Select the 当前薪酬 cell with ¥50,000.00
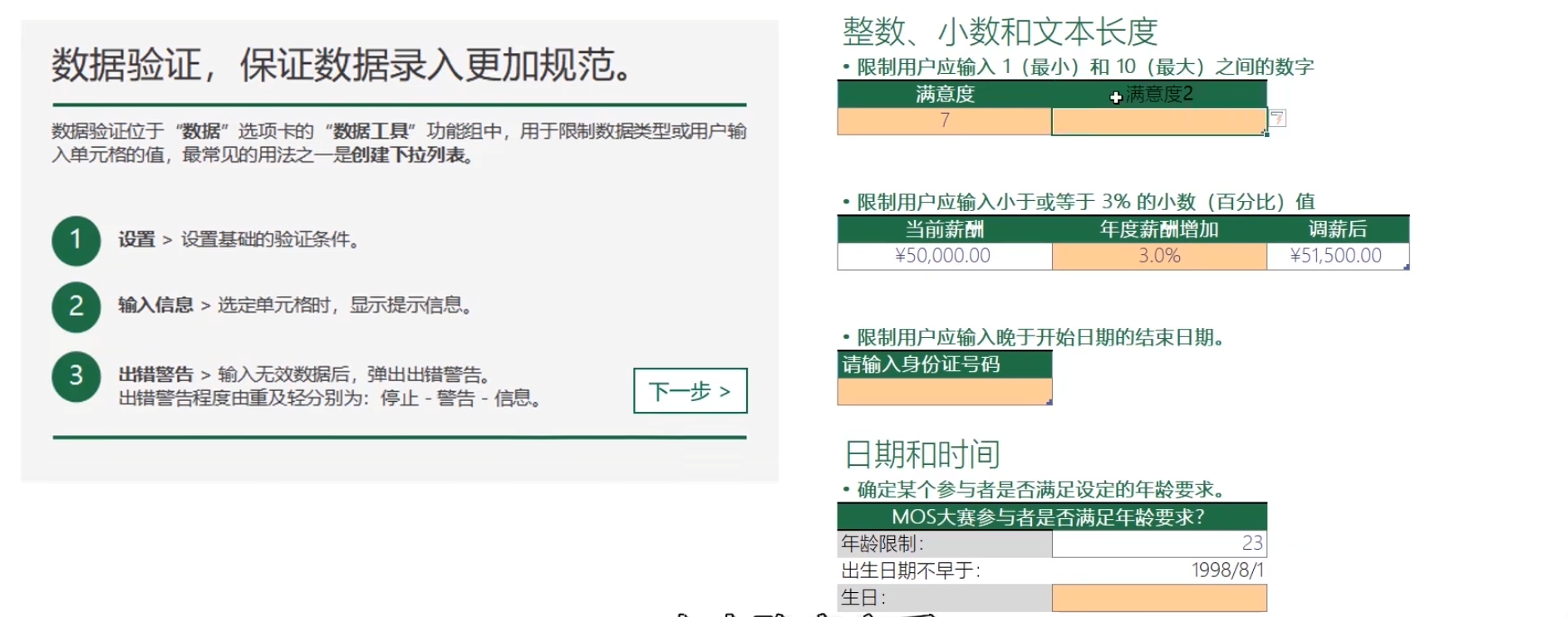 [944, 256]
